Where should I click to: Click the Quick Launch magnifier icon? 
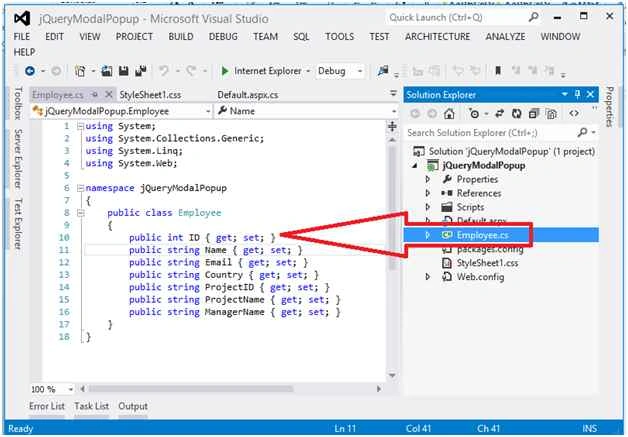(x=533, y=18)
